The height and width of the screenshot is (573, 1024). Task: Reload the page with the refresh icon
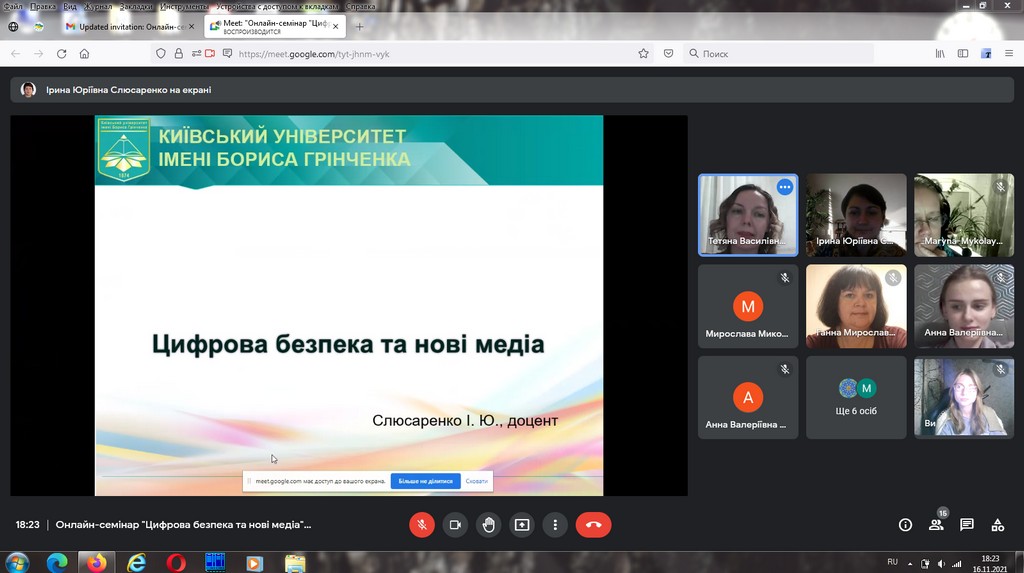[x=61, y=54]
